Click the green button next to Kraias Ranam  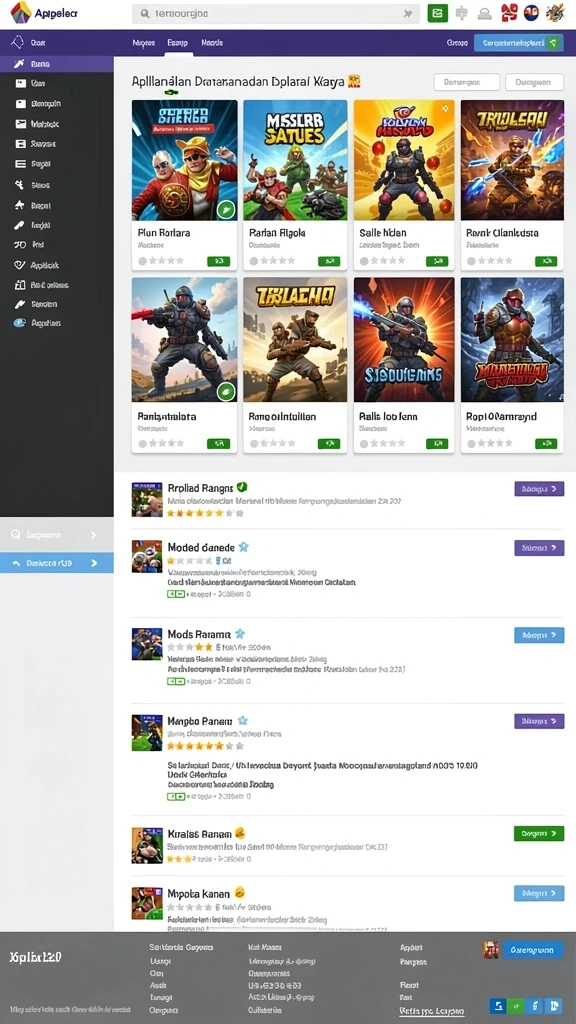pyautogui.click(x=539, y=833)
